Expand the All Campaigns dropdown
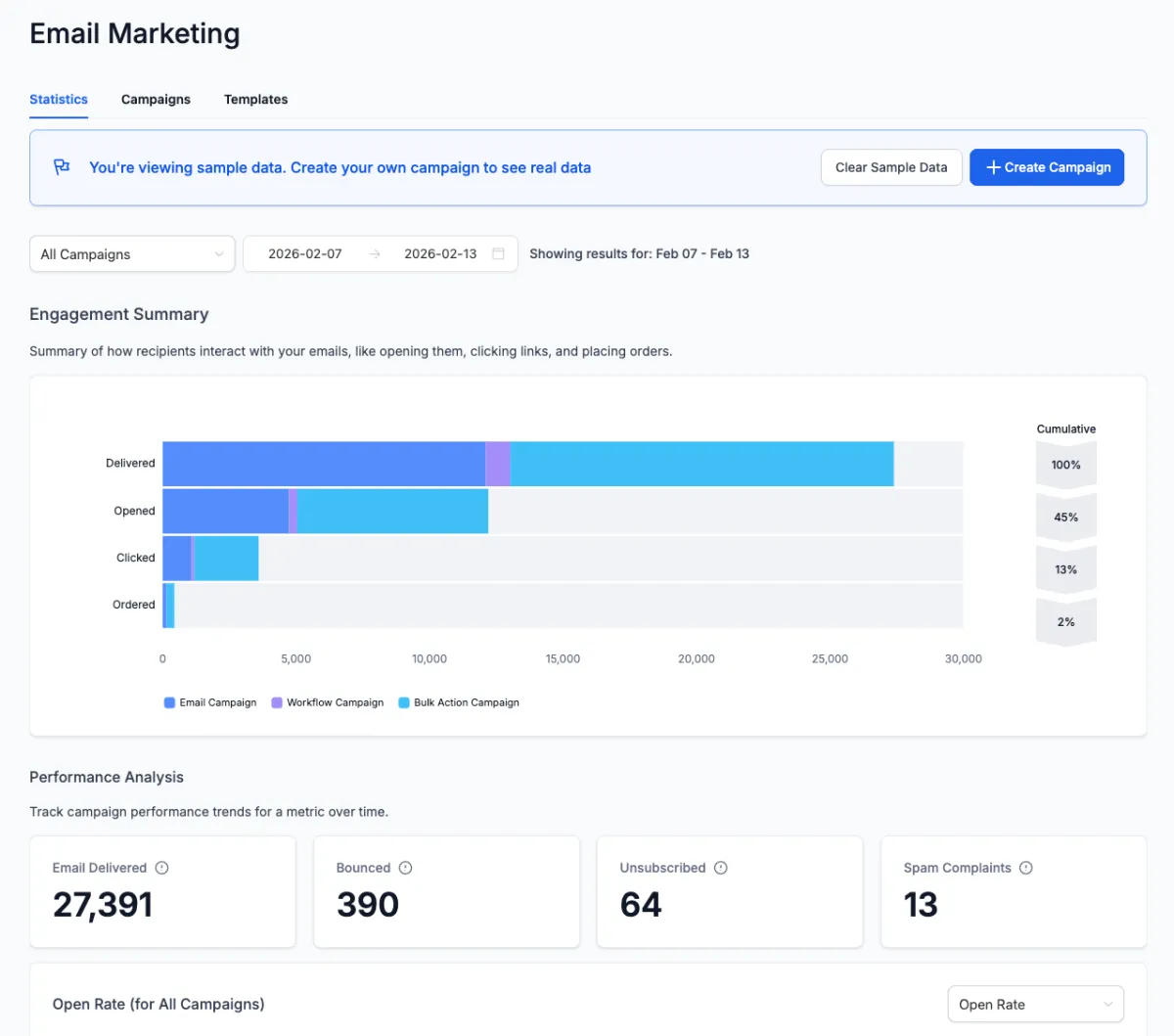1174x1036 pixels. [132, 254]
